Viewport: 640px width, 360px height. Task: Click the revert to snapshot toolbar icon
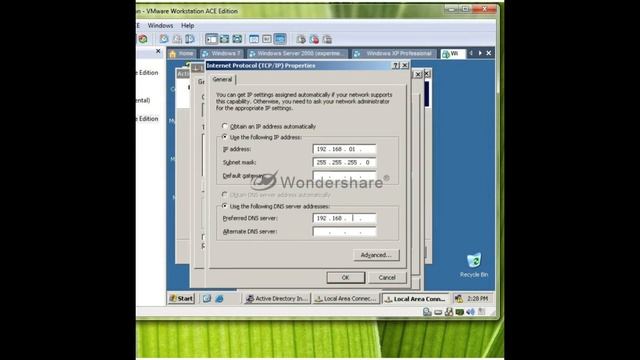pyautogui.click(x=177, y=39)
